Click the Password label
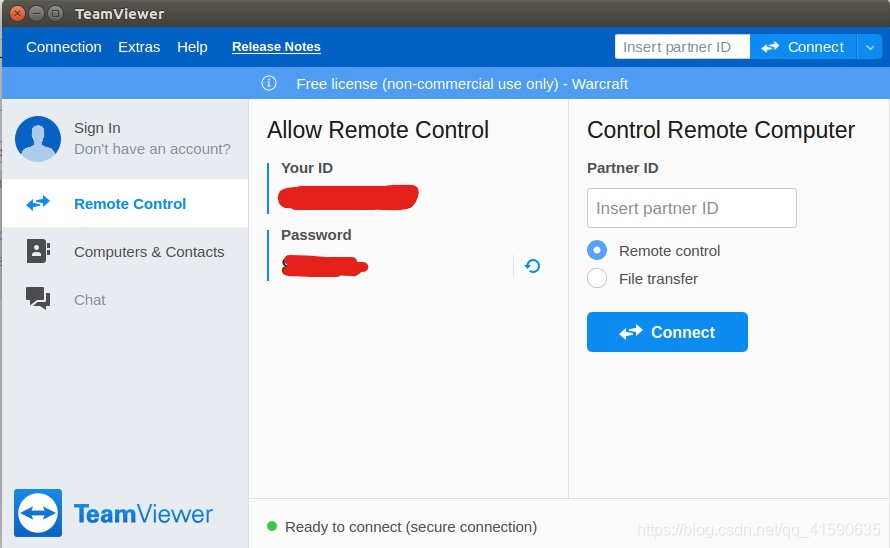Screen dimensions: 890x548 point(316,235)
